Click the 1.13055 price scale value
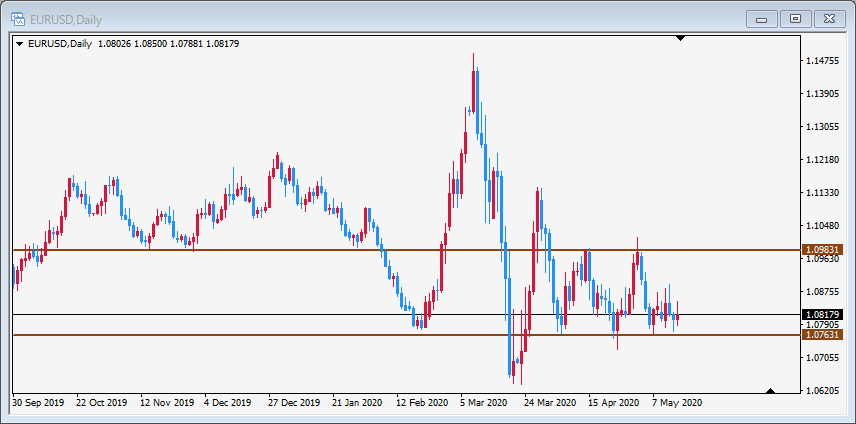Viewport: 856px width, 424px height. coord(822,127)
